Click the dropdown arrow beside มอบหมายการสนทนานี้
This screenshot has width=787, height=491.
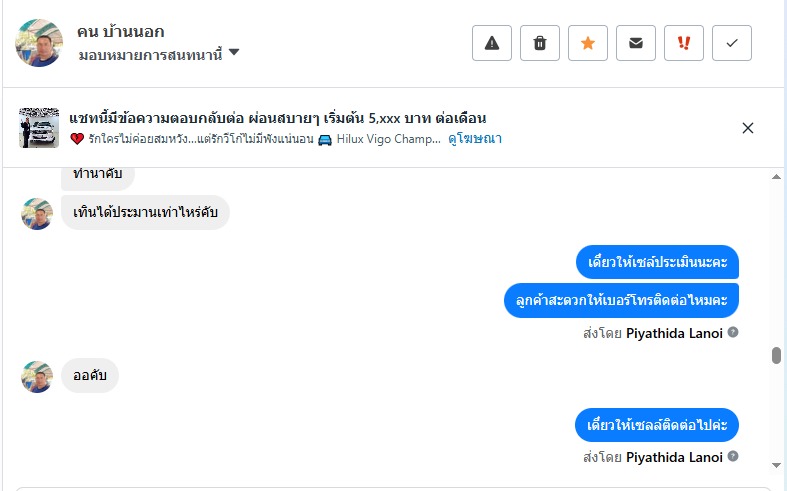click(234, 52)
